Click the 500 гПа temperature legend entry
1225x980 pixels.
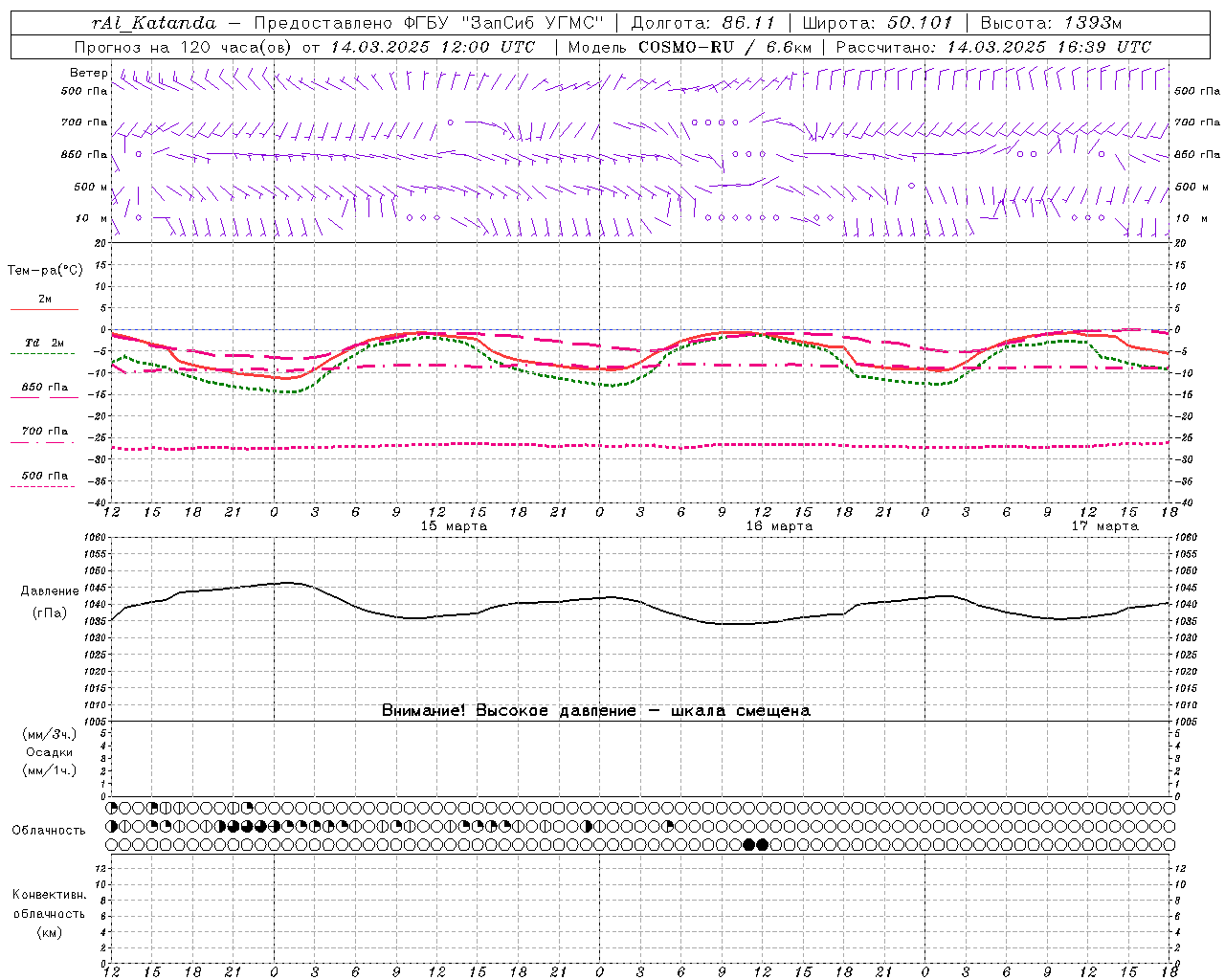click(x=44, y=476)
